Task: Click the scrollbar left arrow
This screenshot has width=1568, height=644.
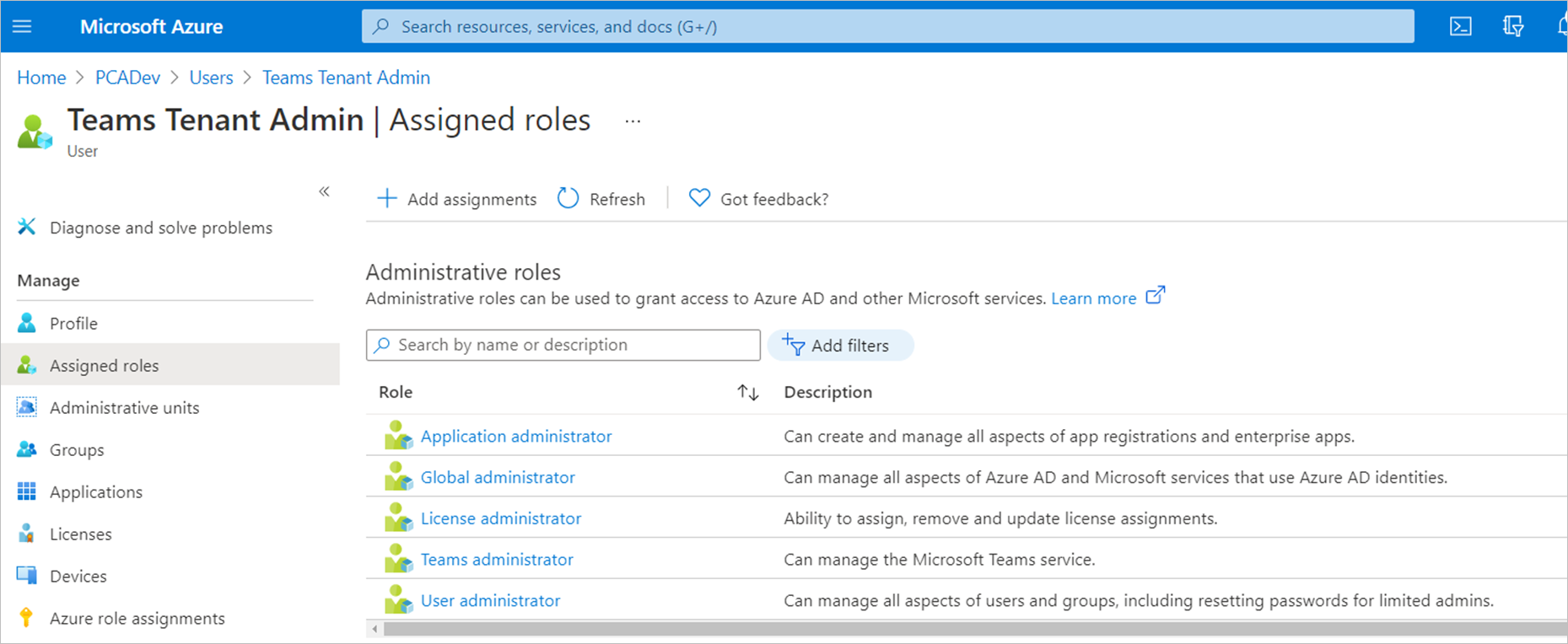Action: click(374, 629)
